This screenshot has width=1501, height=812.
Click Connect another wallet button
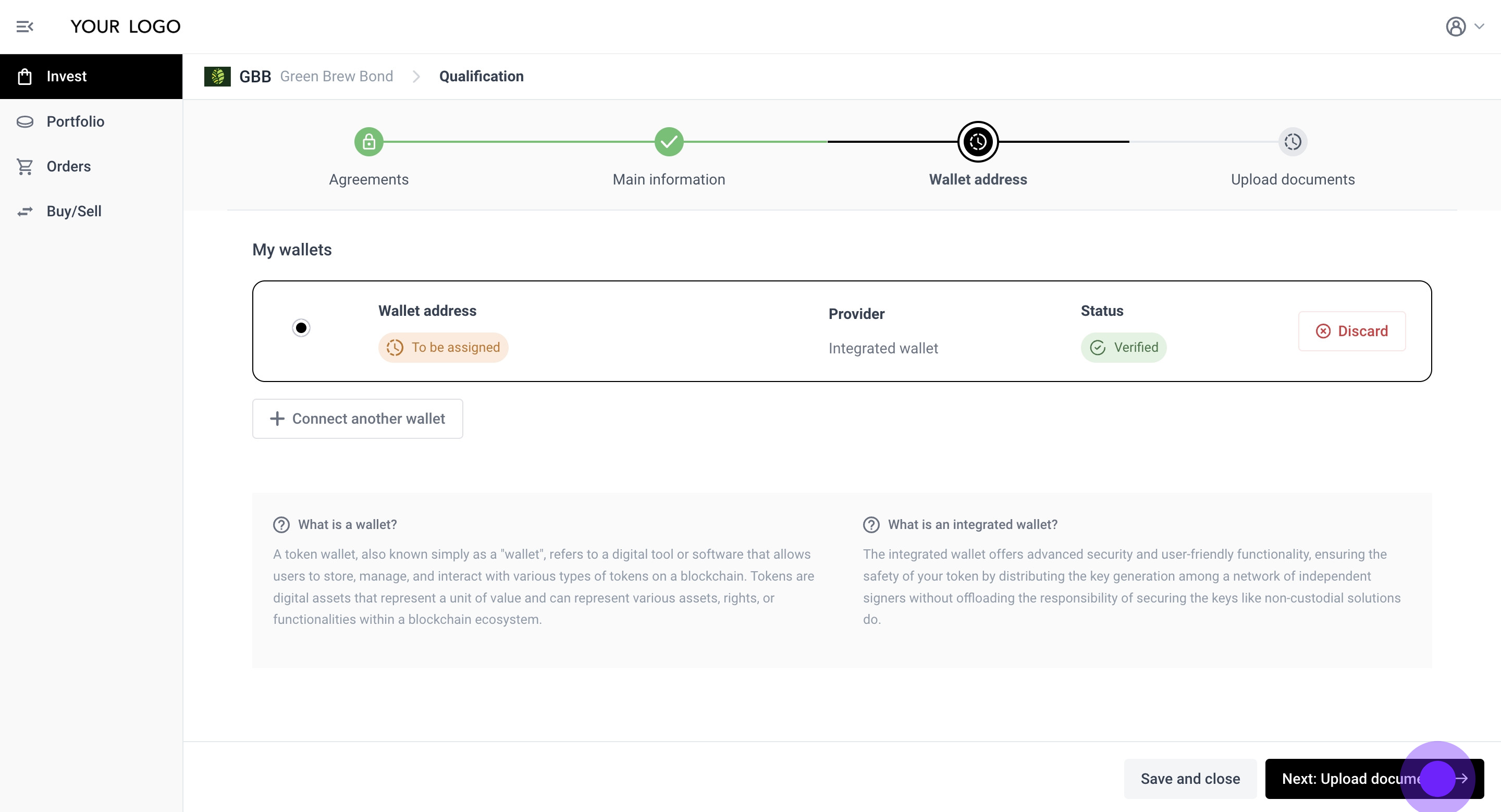[x=357, y=419]
